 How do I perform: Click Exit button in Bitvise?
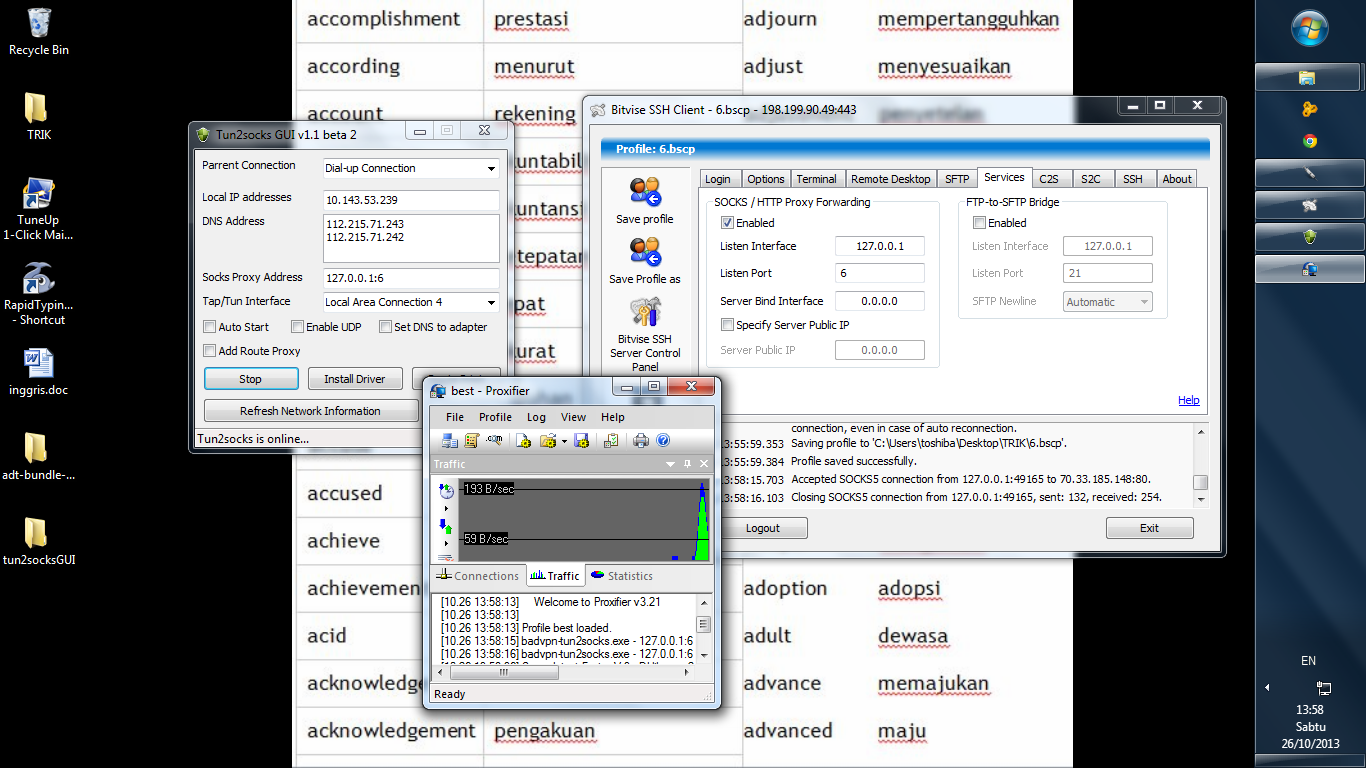coord(1149,528)
